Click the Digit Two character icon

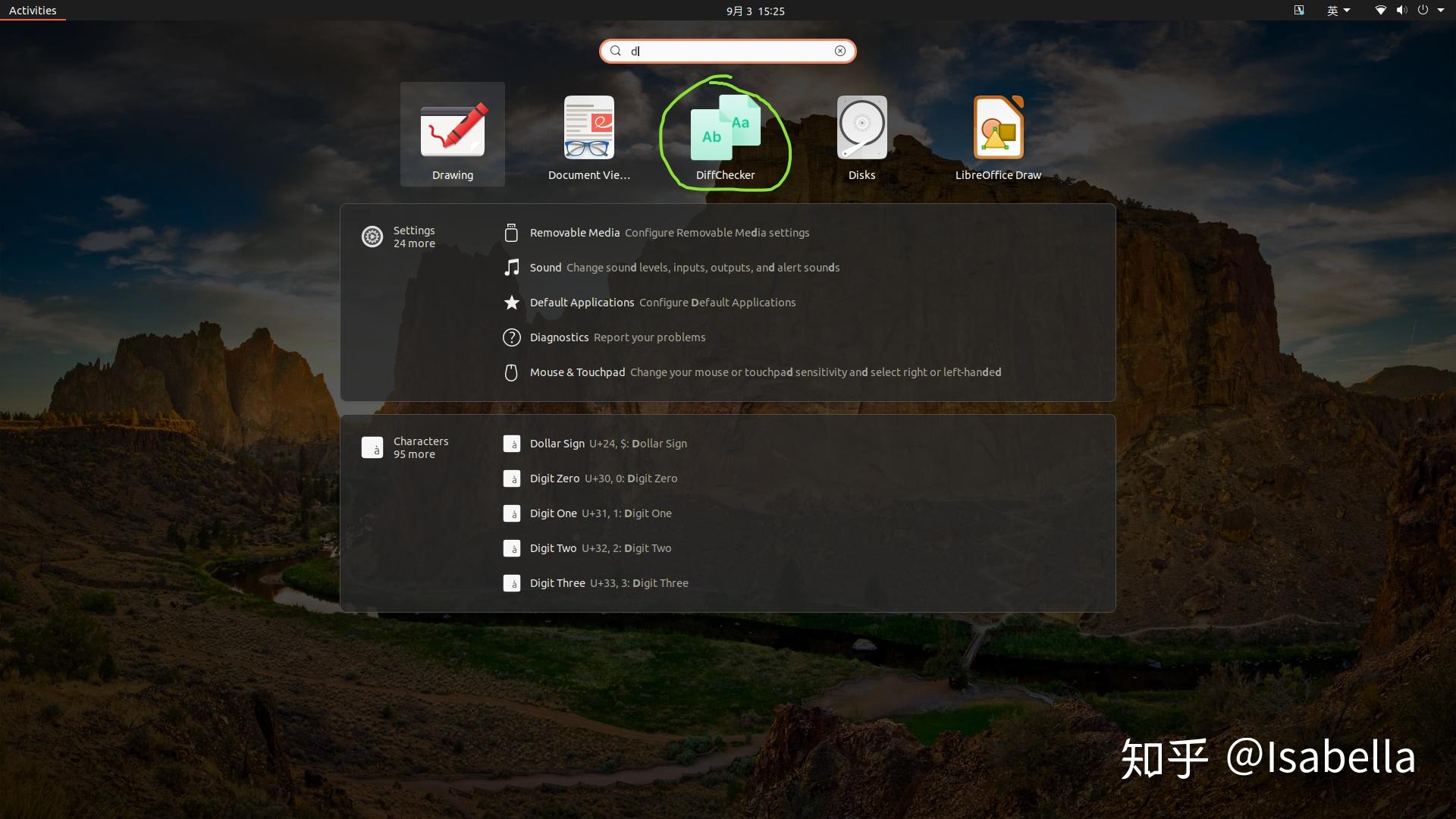click(512, 548)
